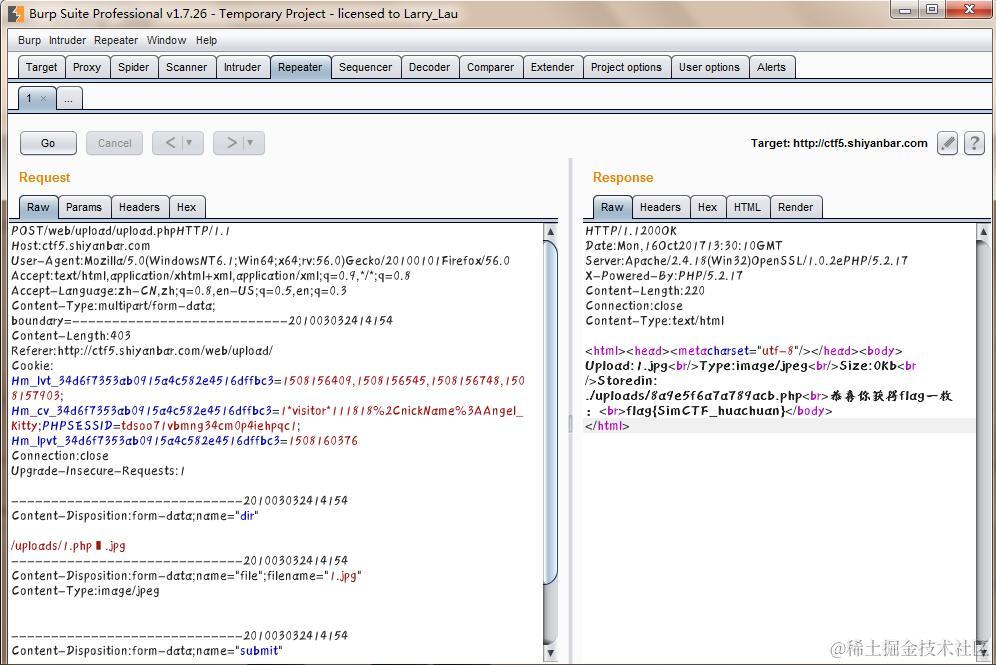Select the Response Hex tab
The image size is (996, 665).
point(708,207)
